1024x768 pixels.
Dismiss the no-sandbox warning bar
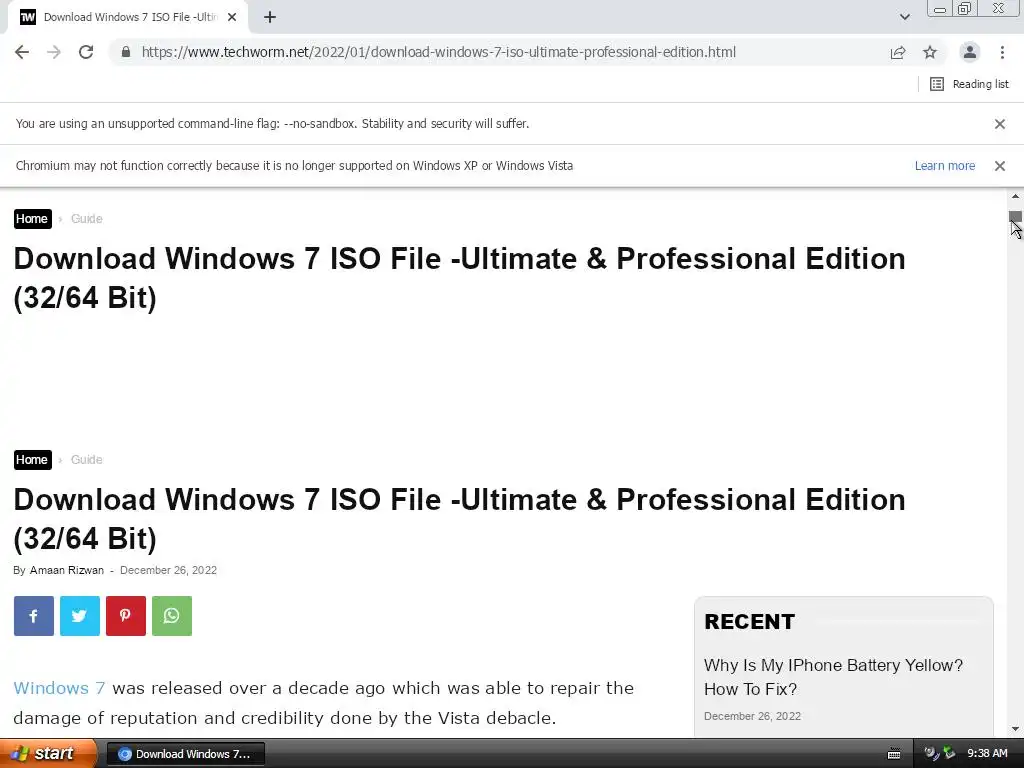click(x=999, y=123)
